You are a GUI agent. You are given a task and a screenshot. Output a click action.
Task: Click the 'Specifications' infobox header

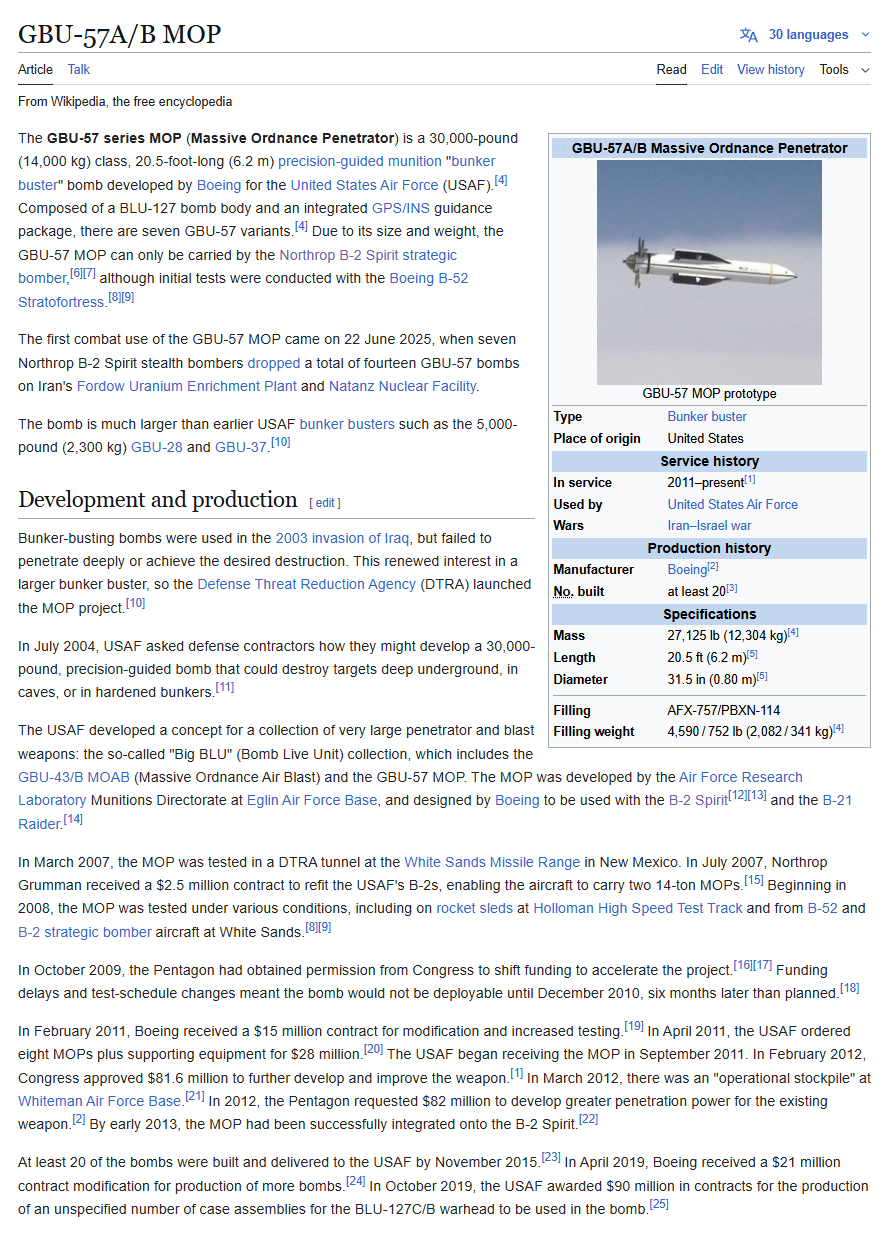pyautogui.click(x=709, y=614)
